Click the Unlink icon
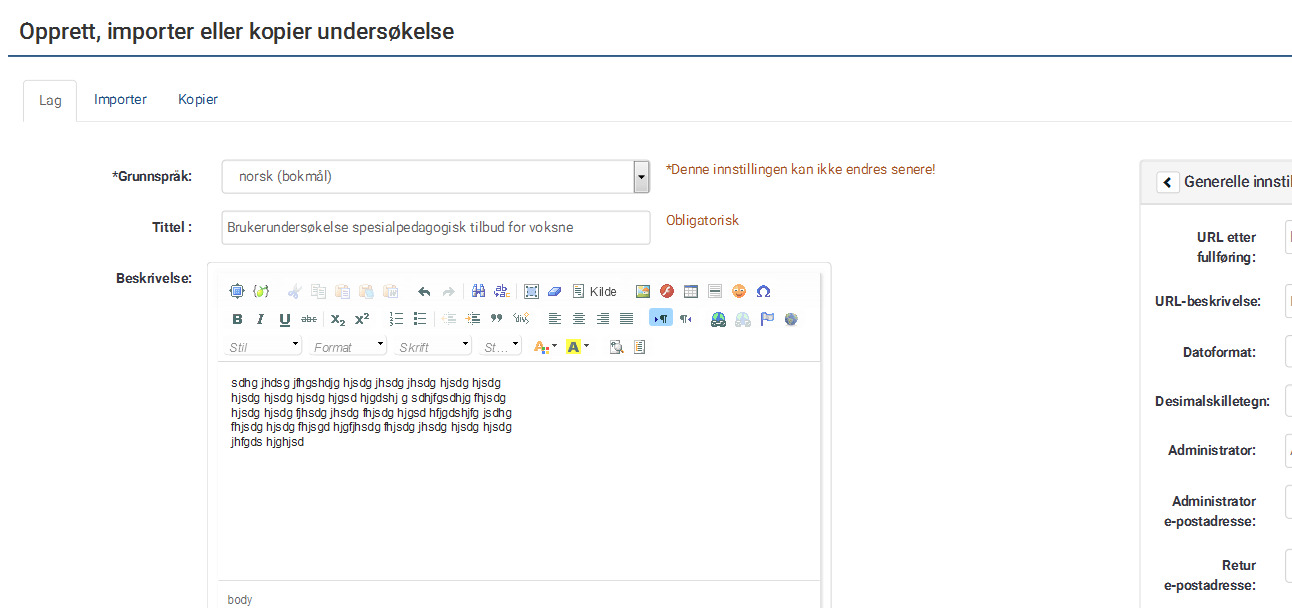 (x=742, y=319)
